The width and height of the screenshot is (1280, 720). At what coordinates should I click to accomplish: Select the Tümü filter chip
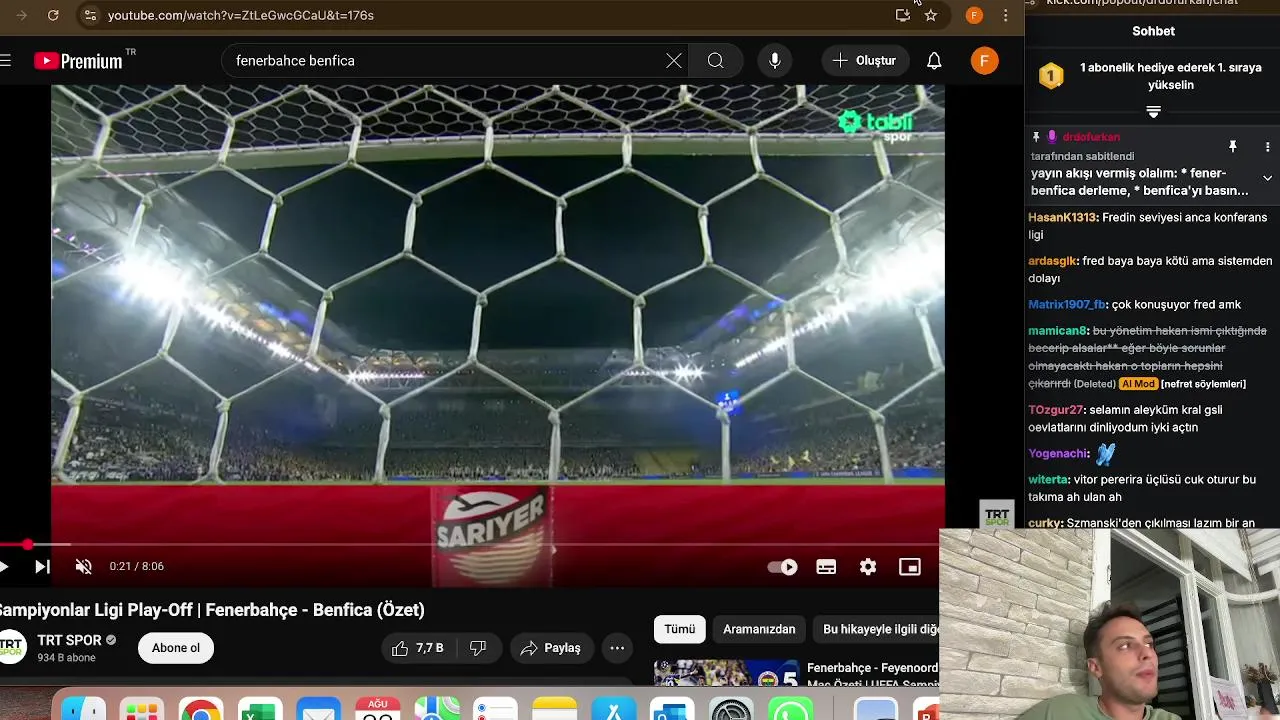680,629
